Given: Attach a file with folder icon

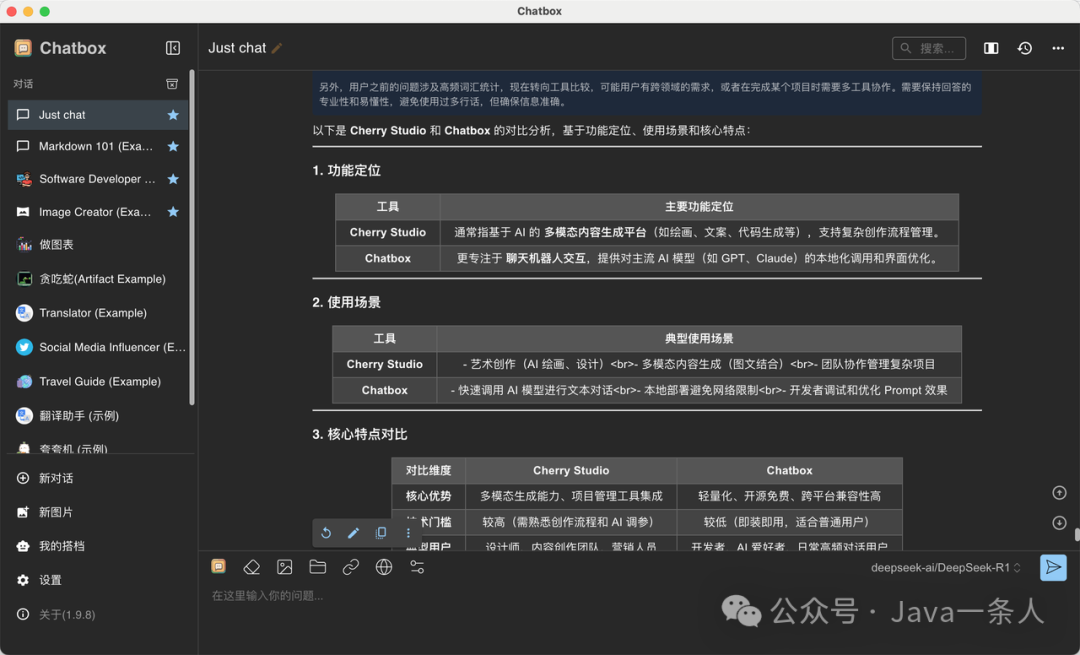Looking at the screenshot, I should 318,567.
